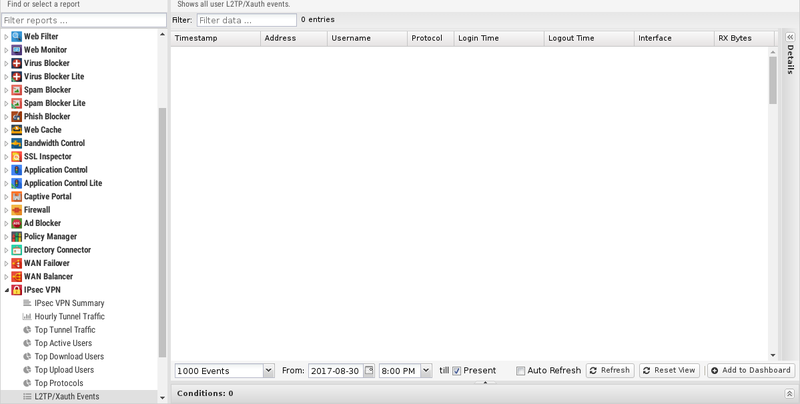Image resolution: width=800 pixels, height=404 pixels.
Task: Open the Hourly Tunnel Traffic report
Action: (69, 316)
